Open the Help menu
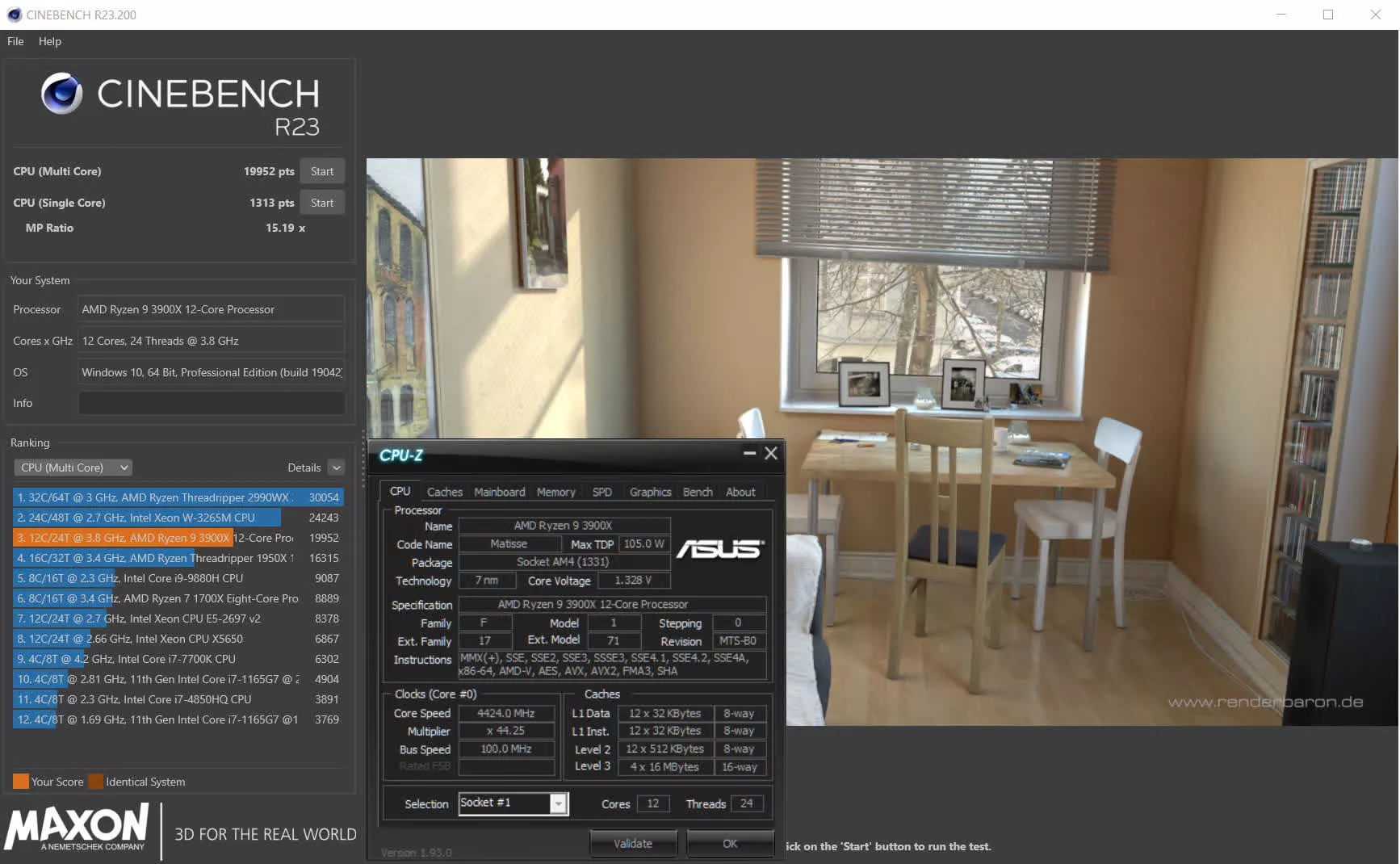This screenshot has width=1400, height=864. (49, 41)
